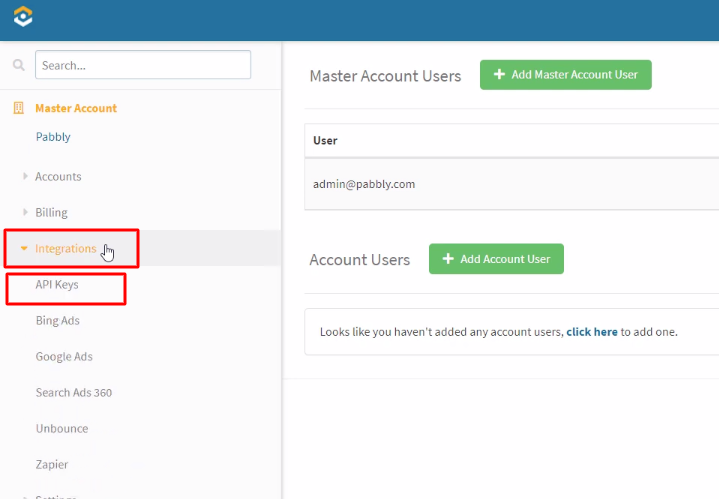Click the magnifying glass search icon
This screenshot has height=499, width=719.
[19, 65]
